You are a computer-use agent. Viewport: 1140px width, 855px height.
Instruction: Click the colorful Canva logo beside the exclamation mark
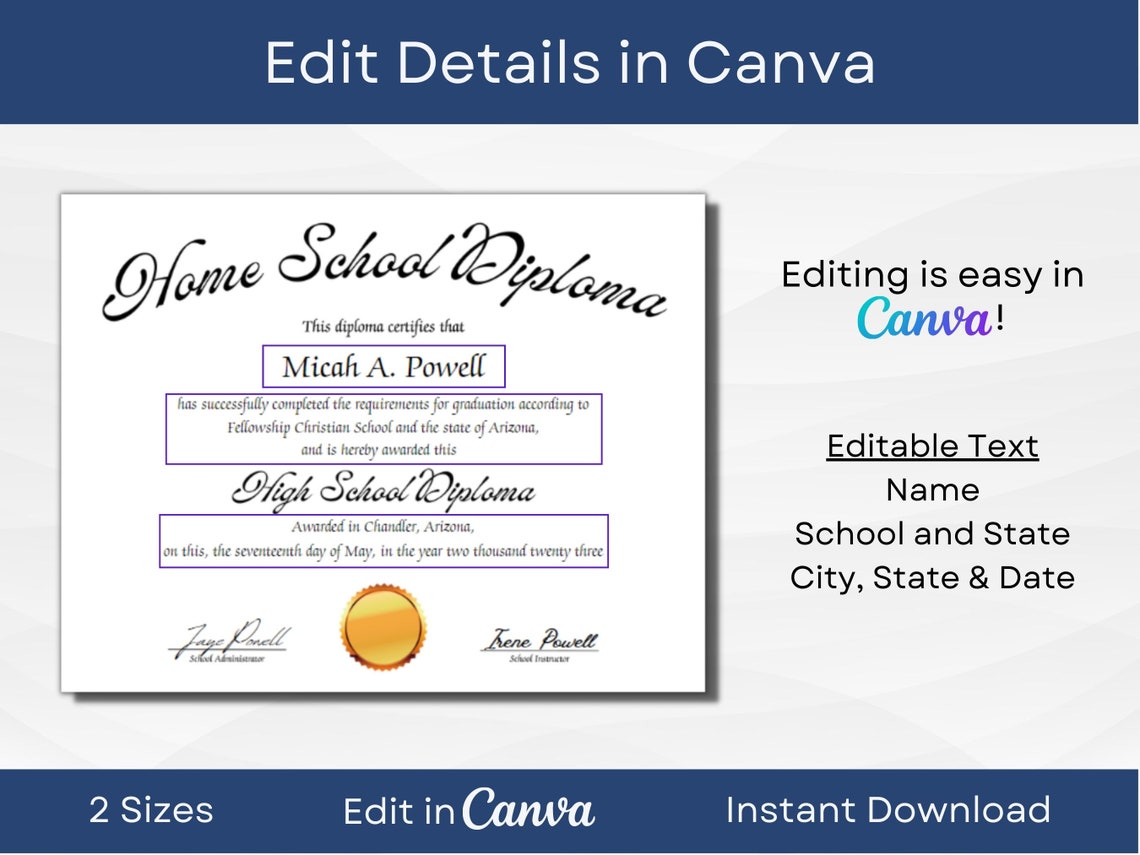tap(924, 318)
